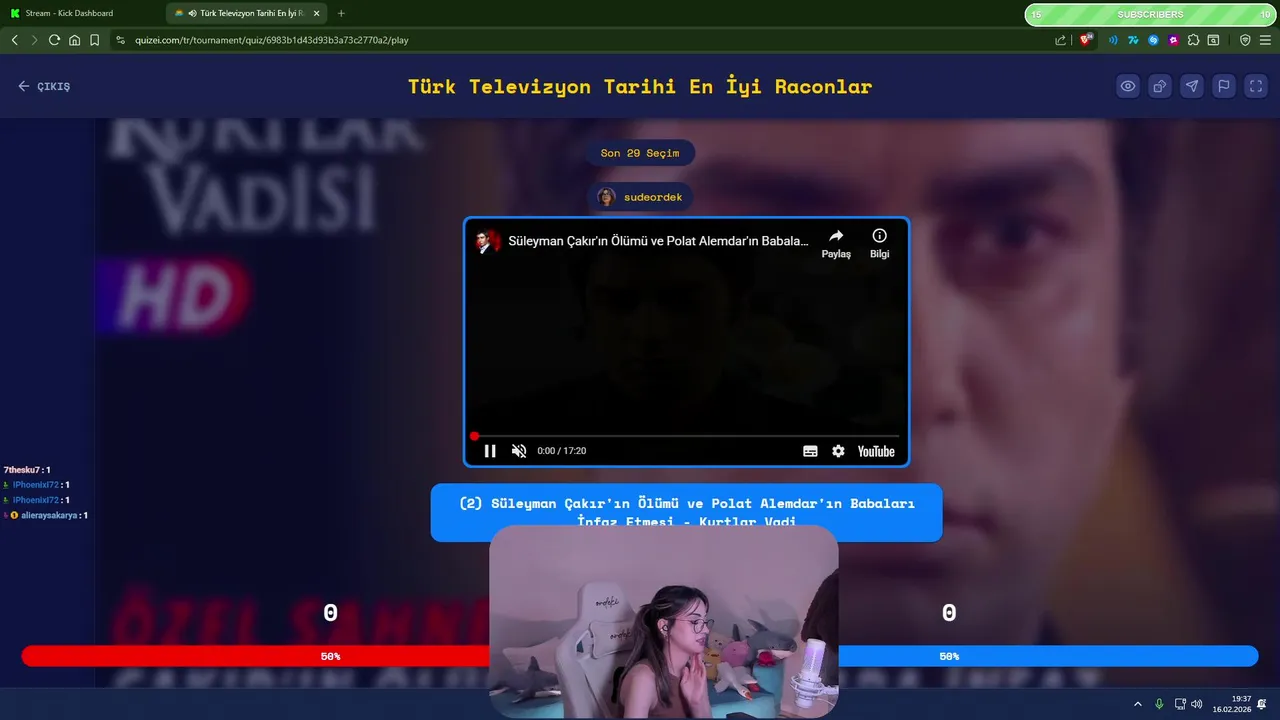Click the red 50% vote bar
The image size is (1280, 720).
(x=256, y=656)
